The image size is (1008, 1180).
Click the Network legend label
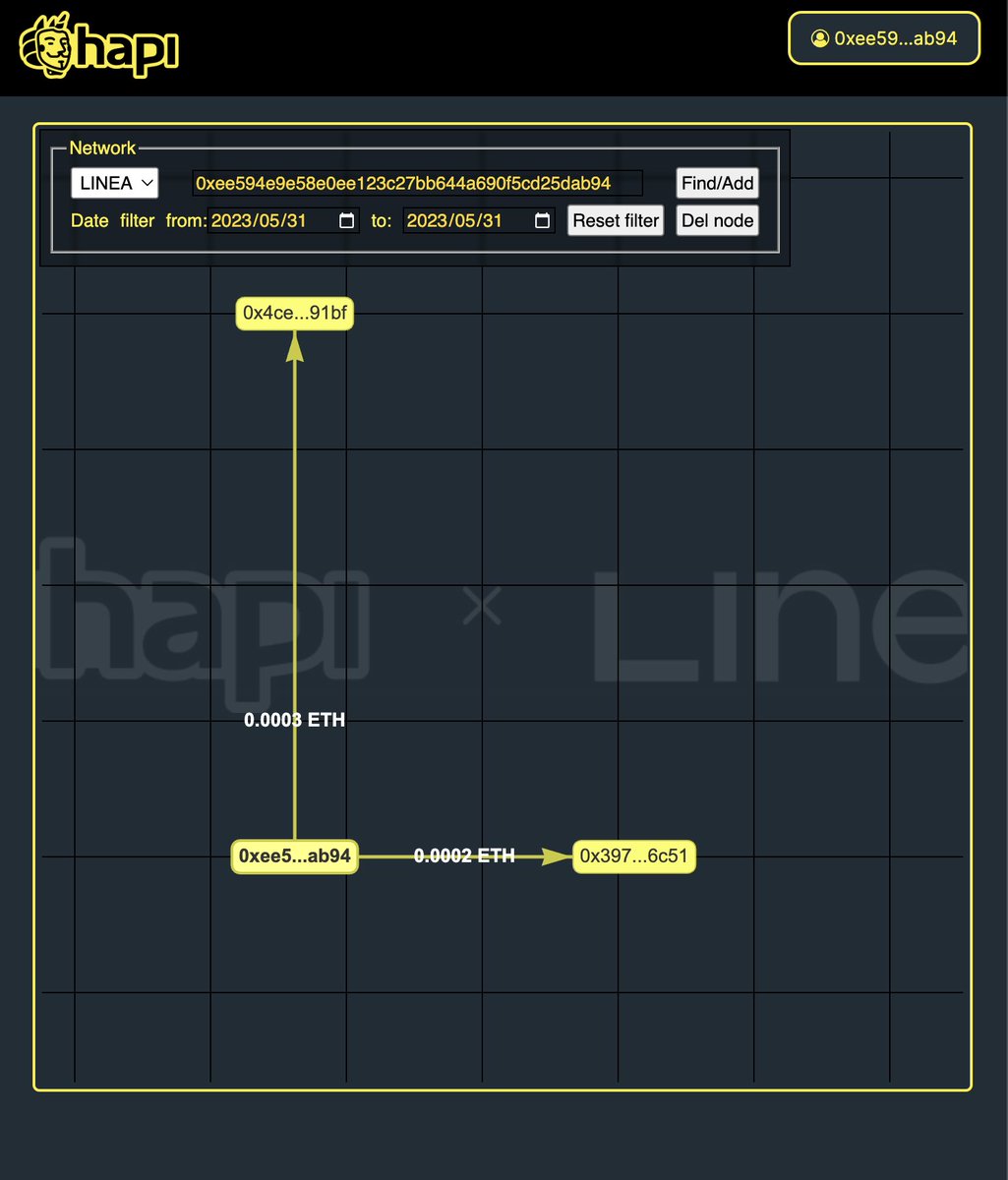point(102,148)
